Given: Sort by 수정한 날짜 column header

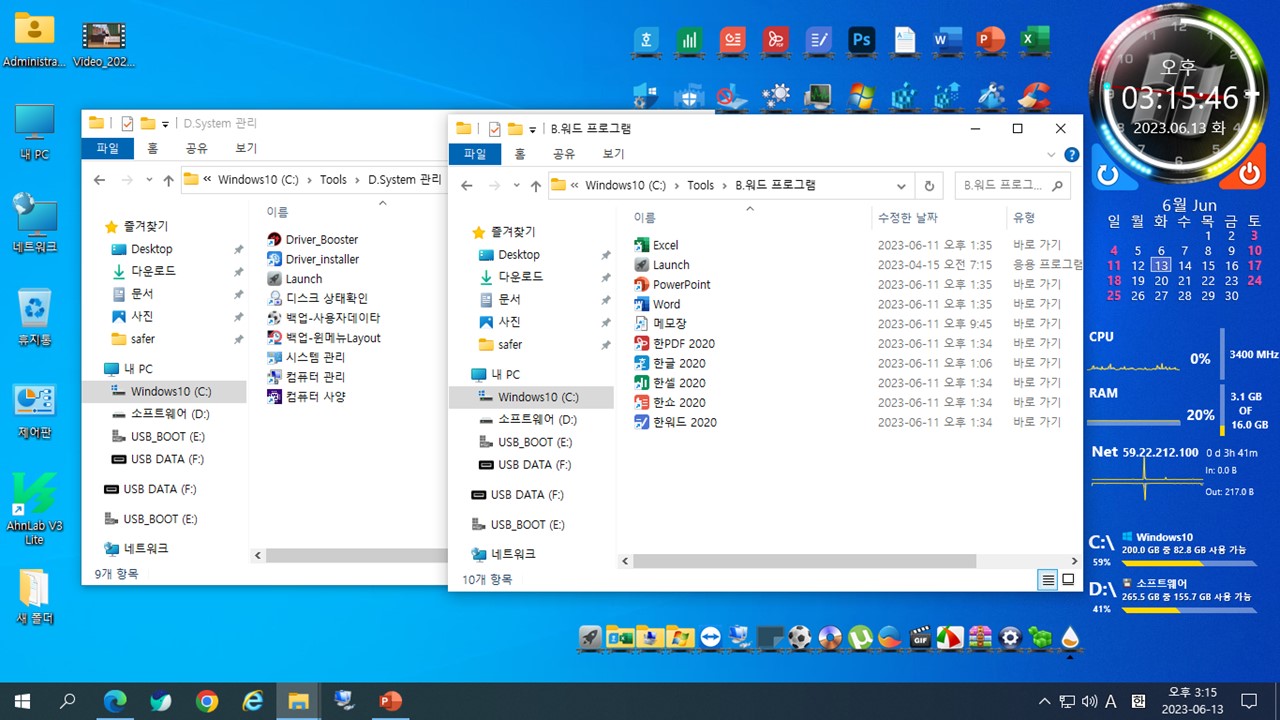Looking at the screenshot, I should (x=907, y=217).
